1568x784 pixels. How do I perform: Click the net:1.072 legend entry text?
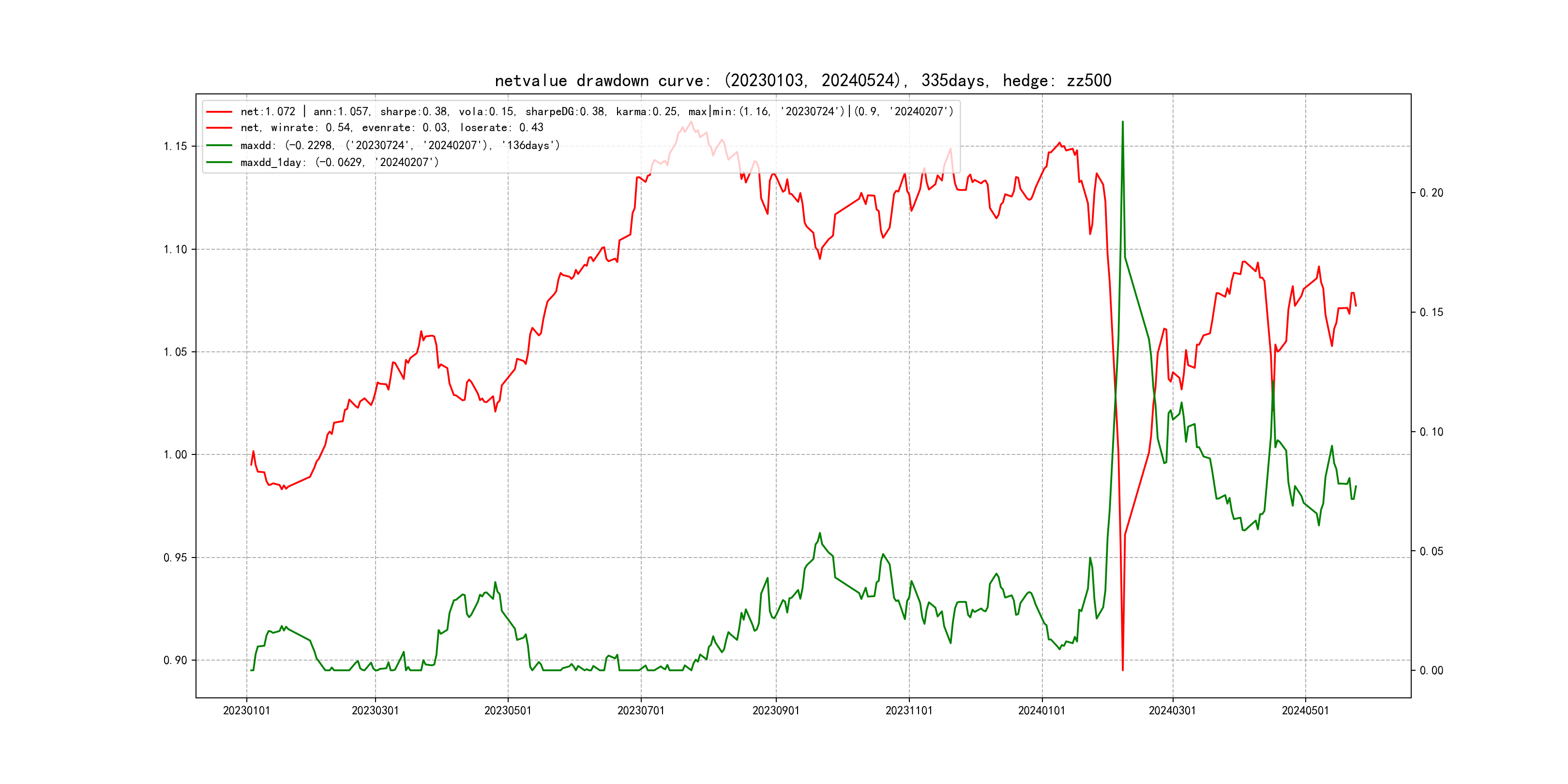coord(597,112)
